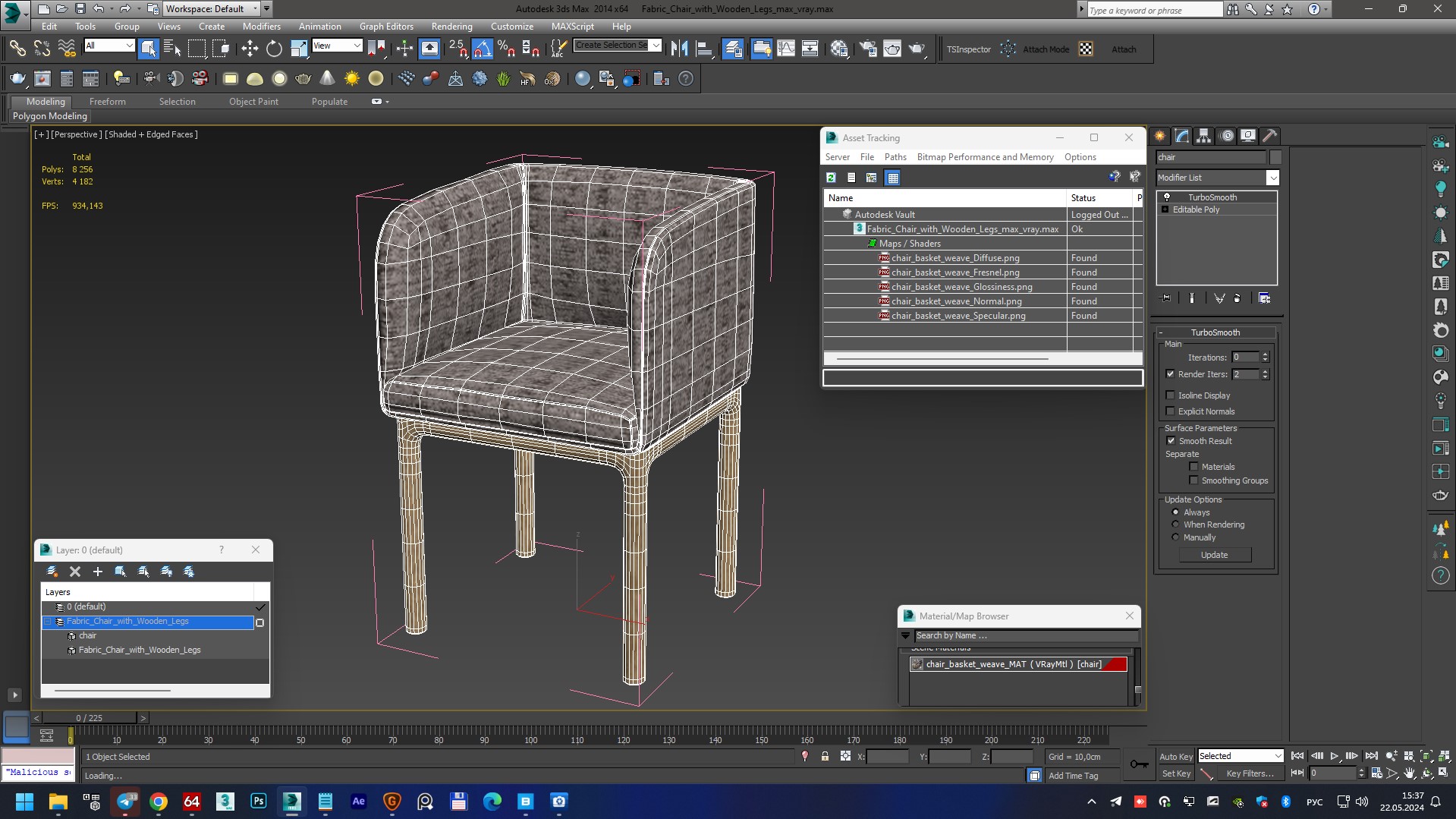
Task: Open Render Setup icon
Action: click(x=868, y=49)
